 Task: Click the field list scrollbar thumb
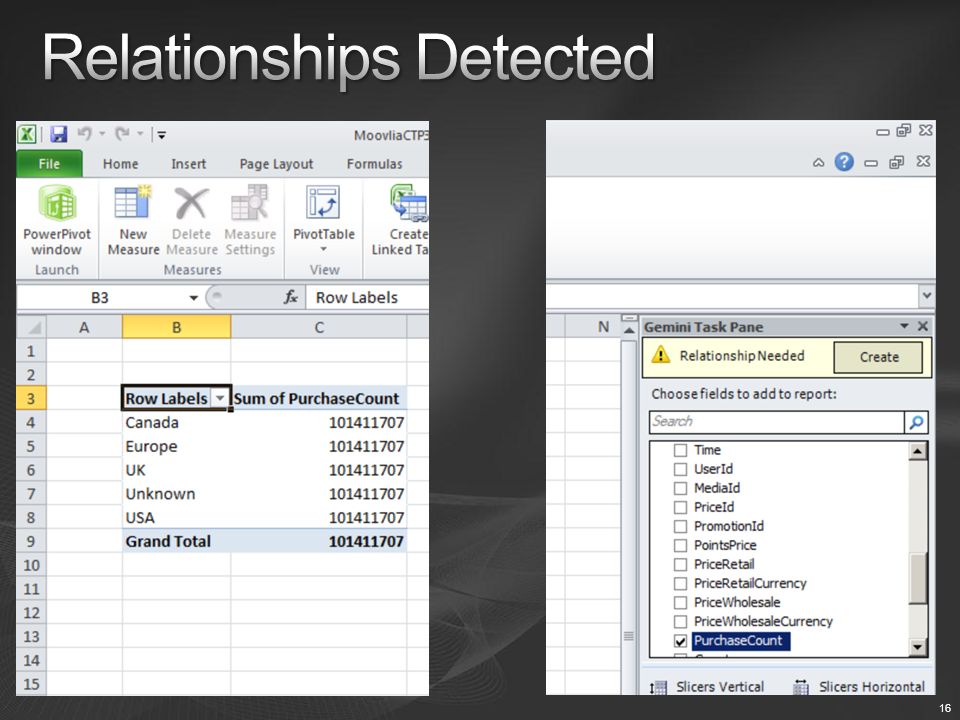(x=918, y=578)
